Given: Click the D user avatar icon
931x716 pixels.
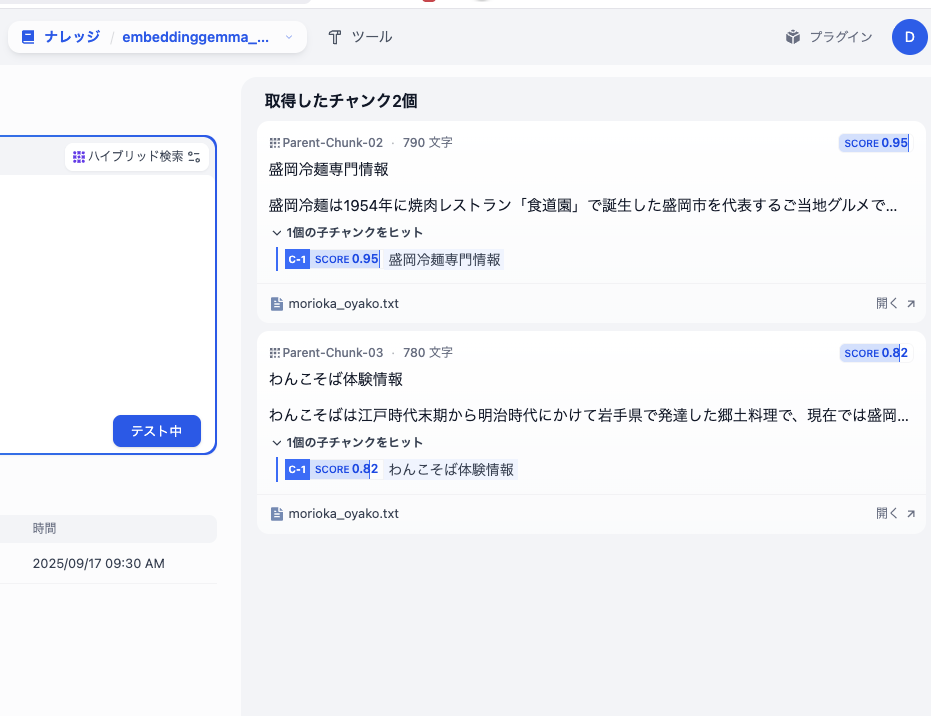Looking at the screenshot, I should [x=908, y=37].
